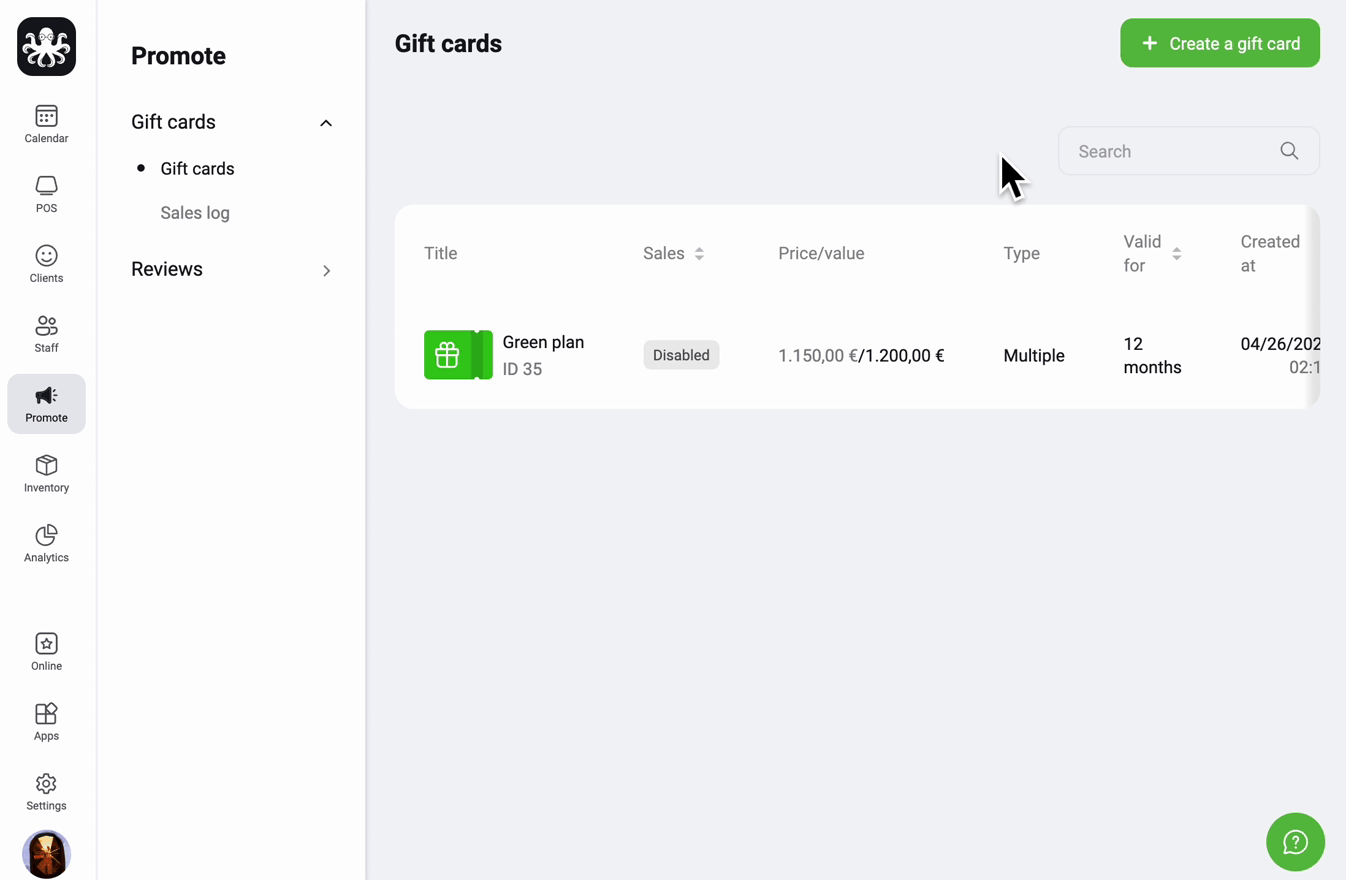The width and height of the screenshot is (1346, 880).
Task: Click the octopus app logo
Action: point(46,46)
